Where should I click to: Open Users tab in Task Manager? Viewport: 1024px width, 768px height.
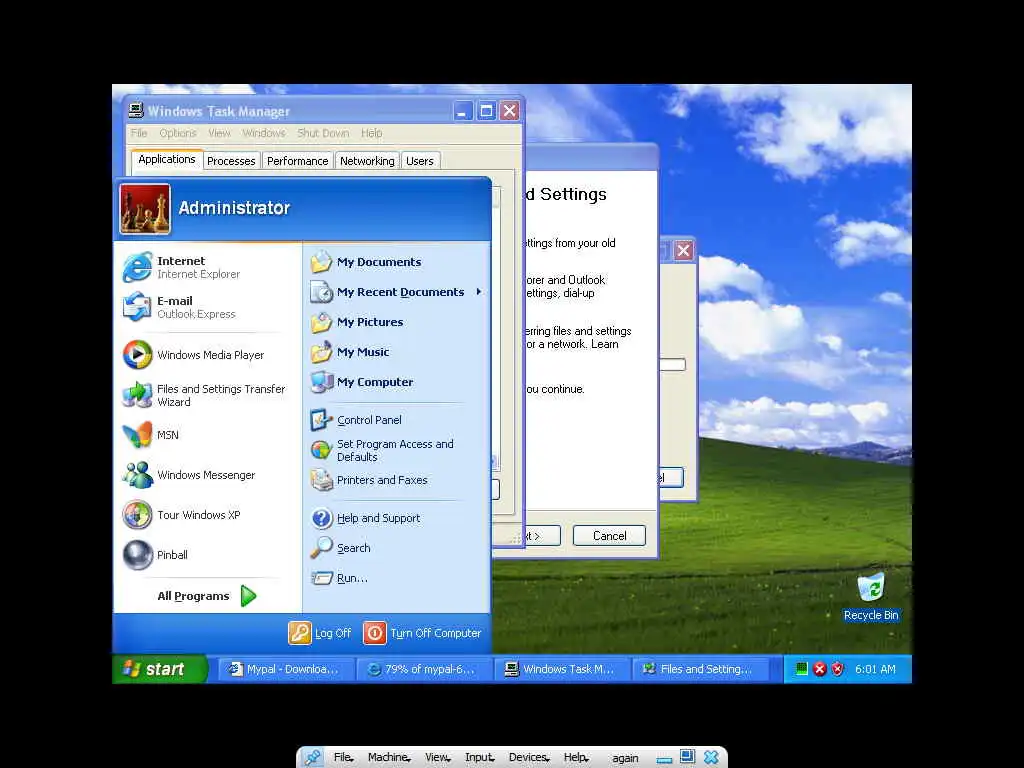419,161
